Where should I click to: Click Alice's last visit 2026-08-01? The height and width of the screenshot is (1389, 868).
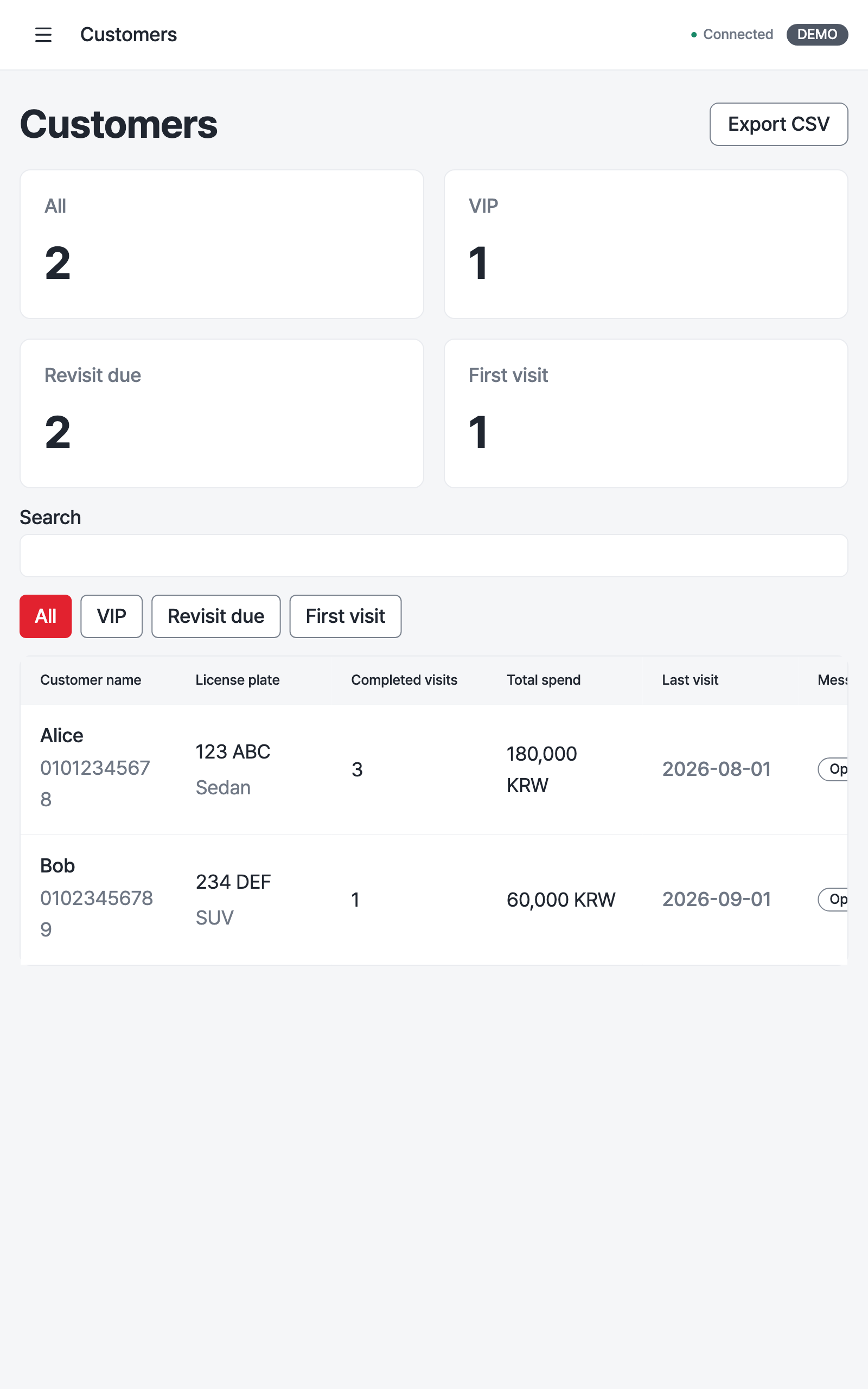pos(717,769)
